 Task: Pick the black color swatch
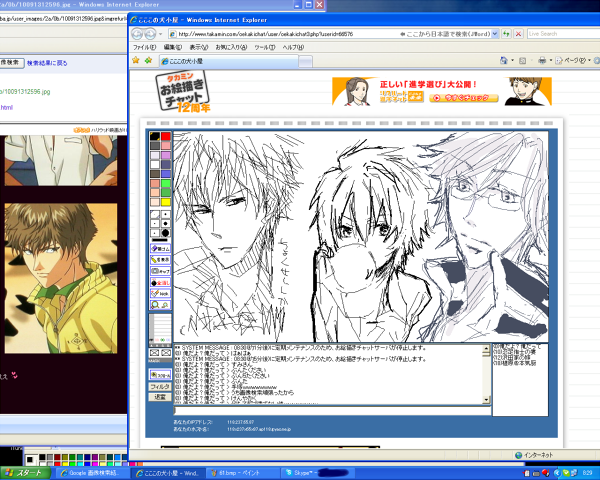[155, 136]
